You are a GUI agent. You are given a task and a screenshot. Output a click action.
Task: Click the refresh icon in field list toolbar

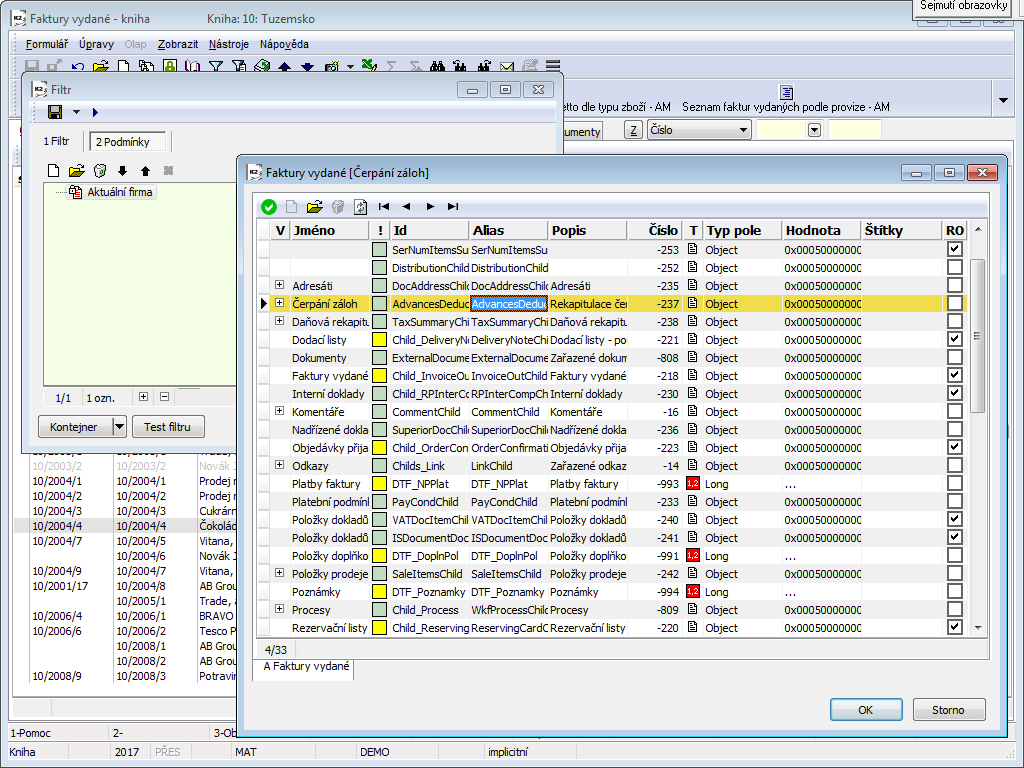tap(360, 207)
